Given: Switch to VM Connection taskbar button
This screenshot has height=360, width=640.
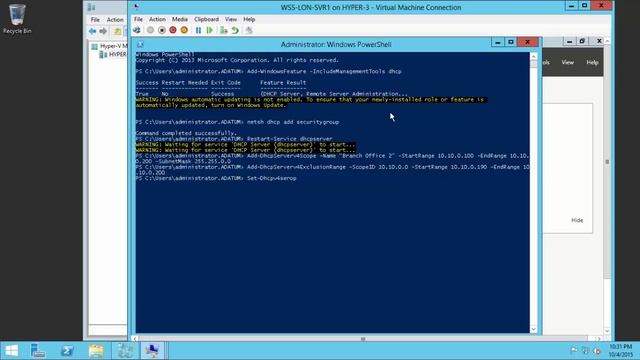Looking at the screenshot, I should (x=152, y=351).
